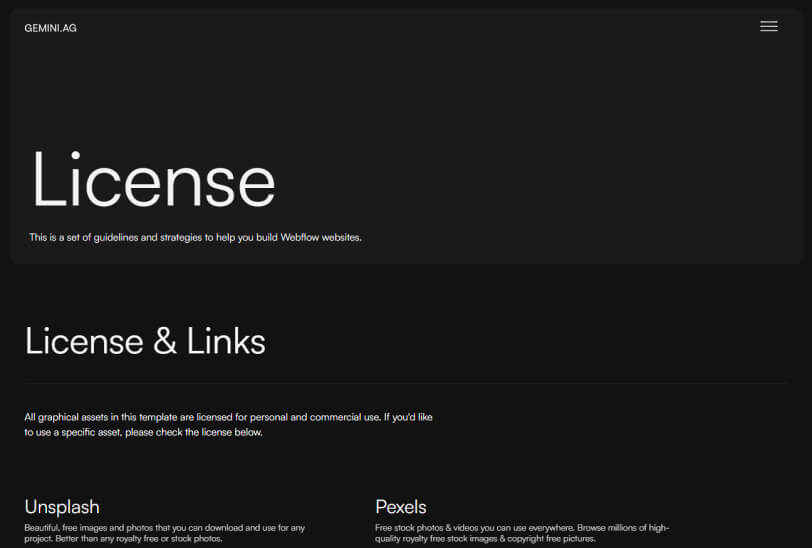Click the GEMINI.AG logo link
Image resolution: width=812 pixels, height=548 pixels.
50,28
